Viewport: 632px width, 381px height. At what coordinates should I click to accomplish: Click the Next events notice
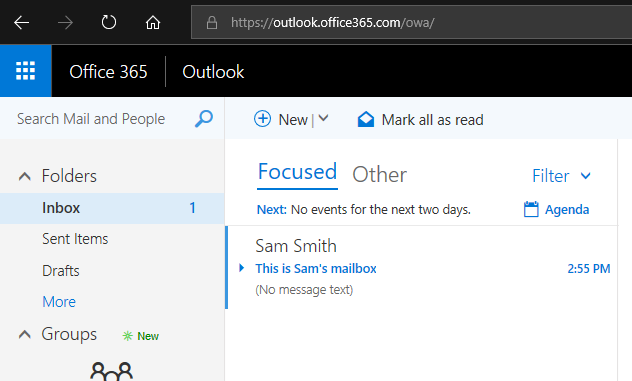(x=364, y=210)
